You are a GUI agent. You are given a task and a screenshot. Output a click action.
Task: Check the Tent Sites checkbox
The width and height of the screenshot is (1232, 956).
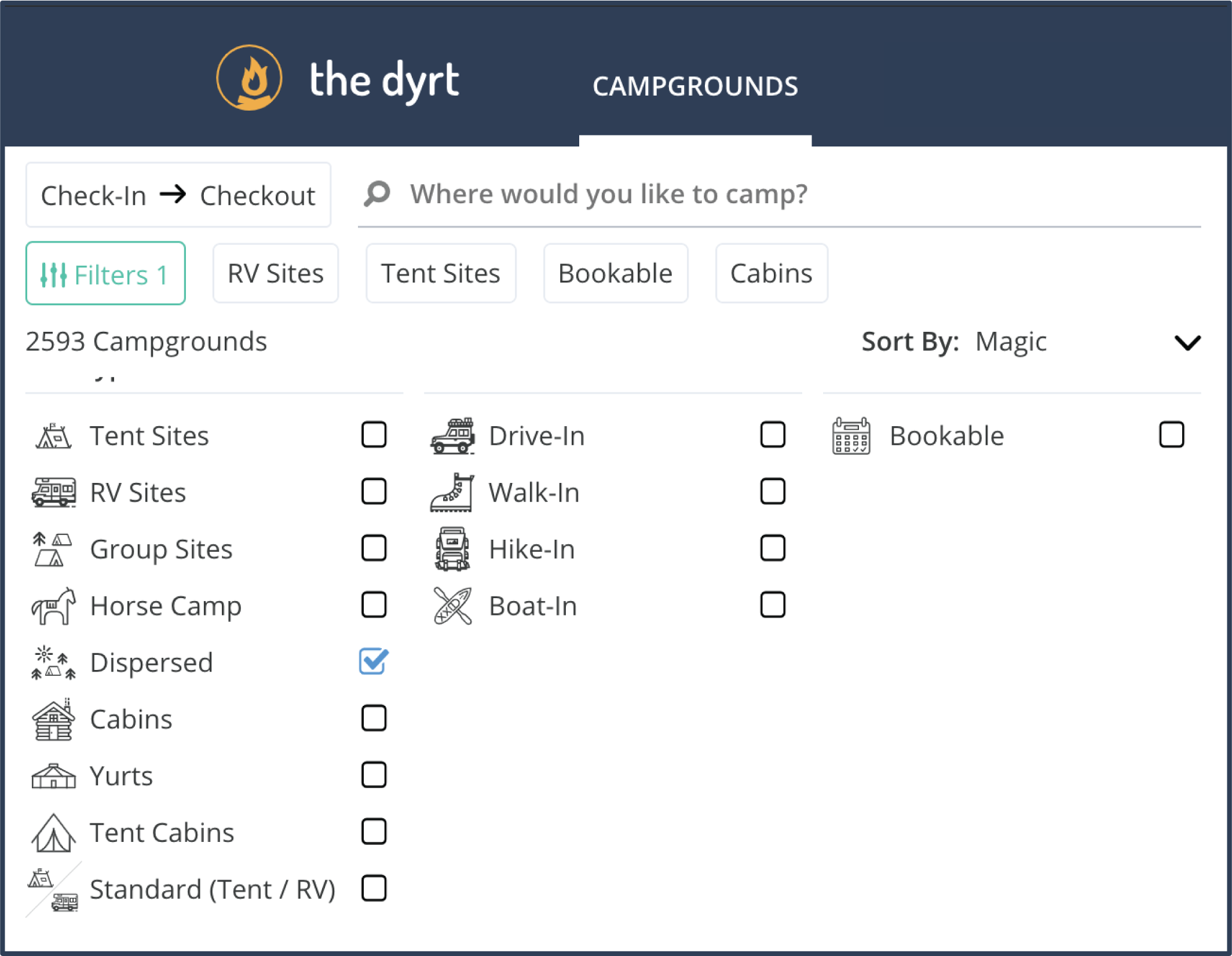pos(374,435)
